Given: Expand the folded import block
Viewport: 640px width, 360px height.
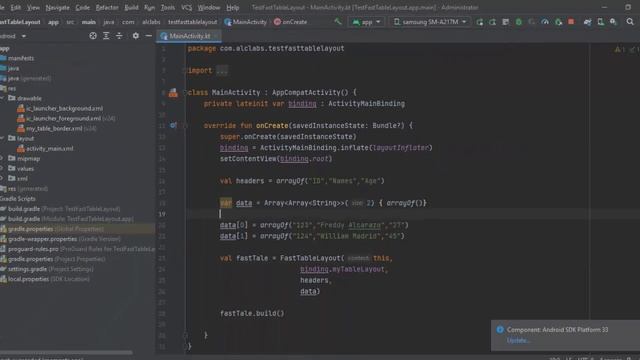Looking at the screenshot, I should tap(222, 70).
